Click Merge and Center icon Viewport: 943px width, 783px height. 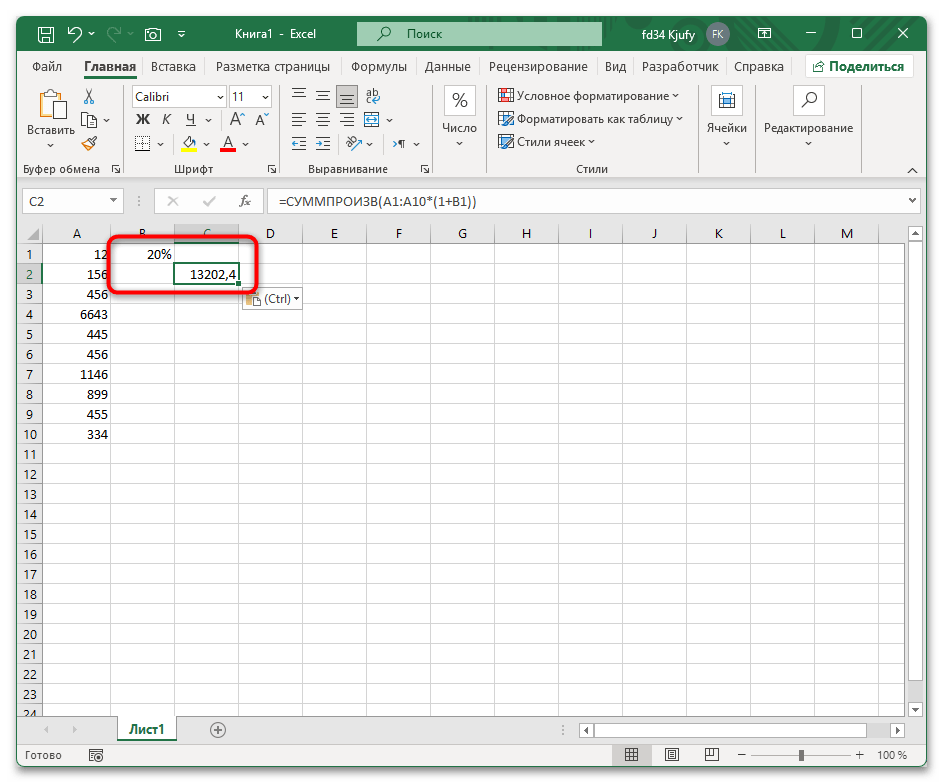tap(372, 120)
